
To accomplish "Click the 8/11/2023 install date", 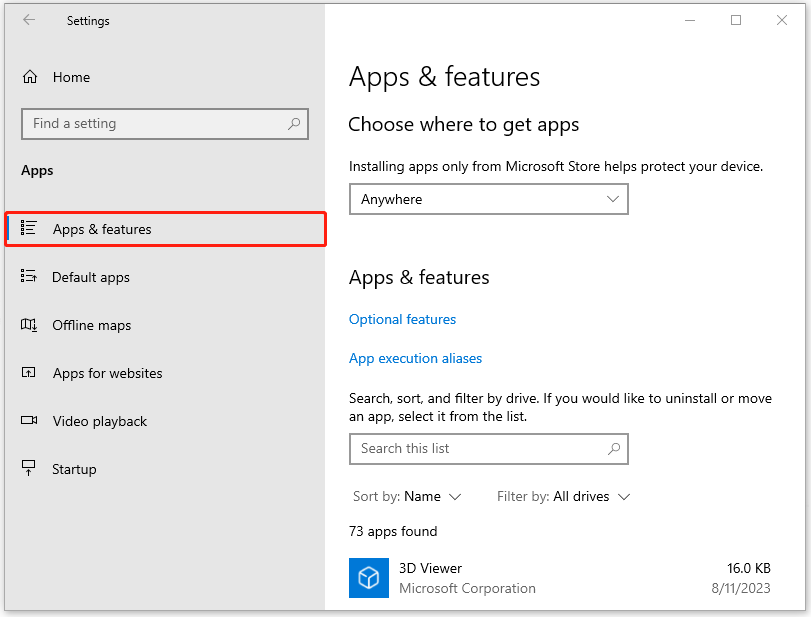I will pos(741,588).
